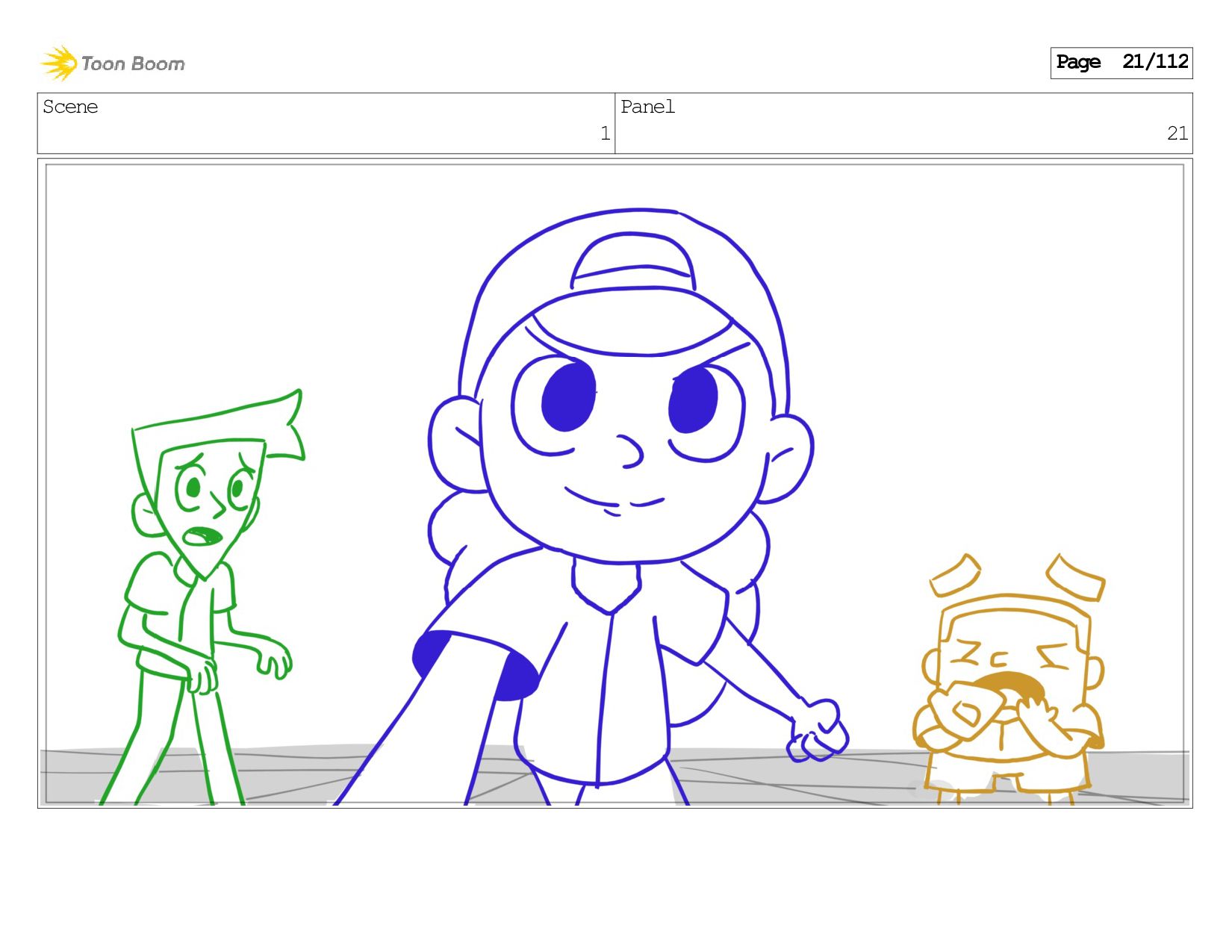Click the panel number '21' value
The image size is (1232, 952).
(x=1177, y=134)
